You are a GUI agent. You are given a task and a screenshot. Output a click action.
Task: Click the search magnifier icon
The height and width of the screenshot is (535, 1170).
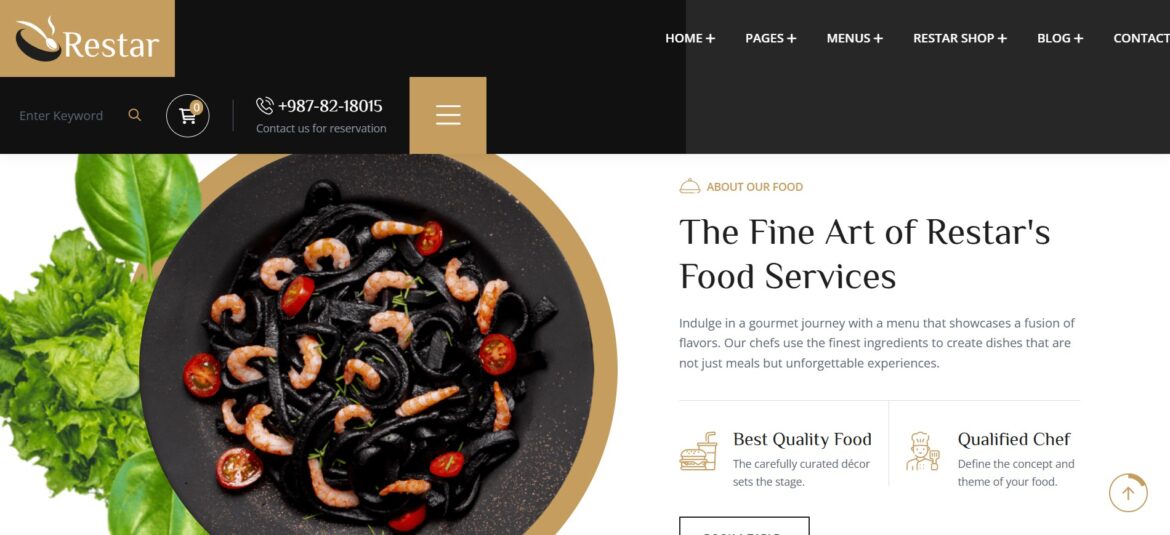[134, 115]
